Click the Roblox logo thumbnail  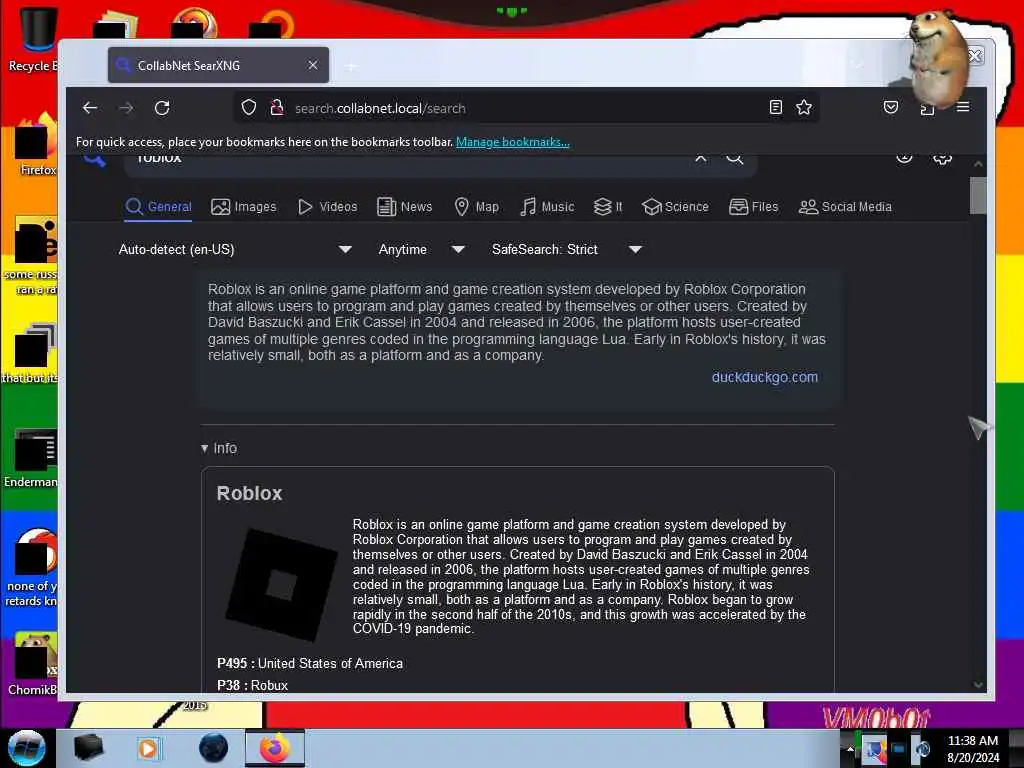click(281, 584)
